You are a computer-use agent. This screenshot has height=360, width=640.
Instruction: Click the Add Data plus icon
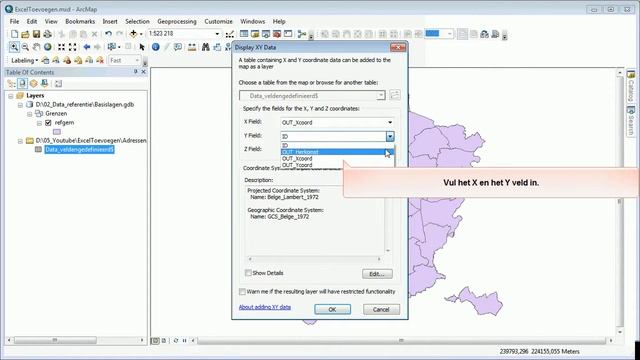[133, 34]
